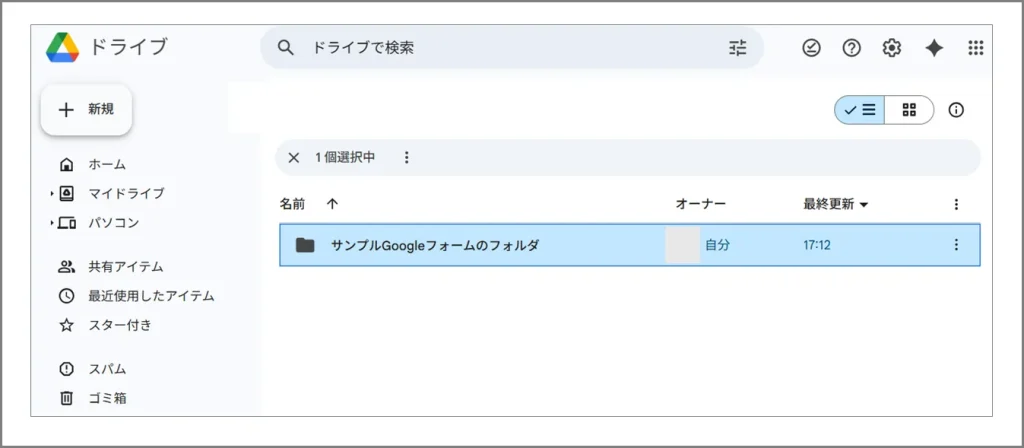Switch to grid layout view
Screen dimensions: 1024x448
click(x=909, y=110)
